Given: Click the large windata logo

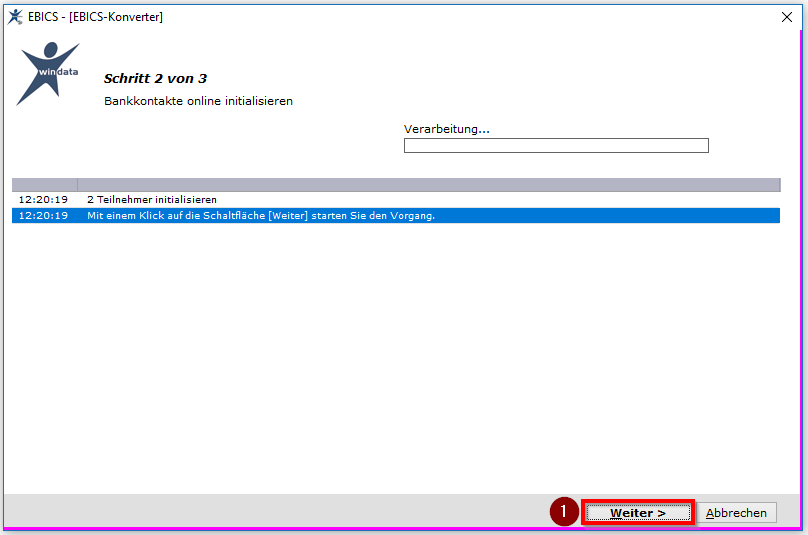Looking at the screenshot, I should point(48,74).
